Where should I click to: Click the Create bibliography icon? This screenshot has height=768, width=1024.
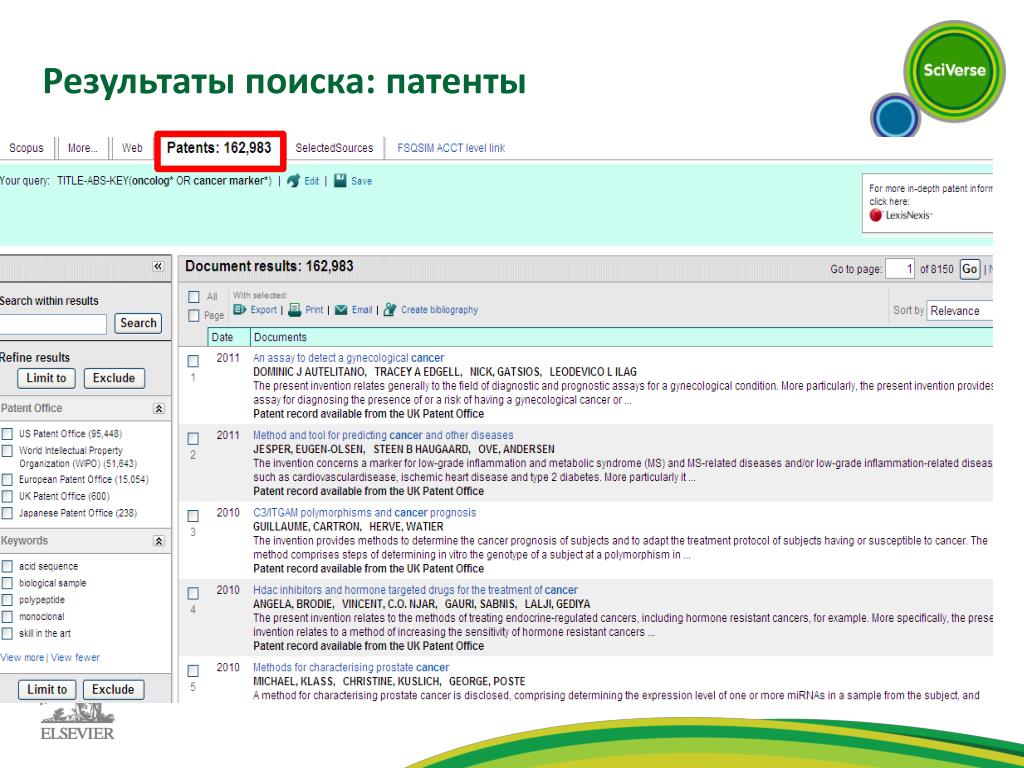tap(390, 310)
